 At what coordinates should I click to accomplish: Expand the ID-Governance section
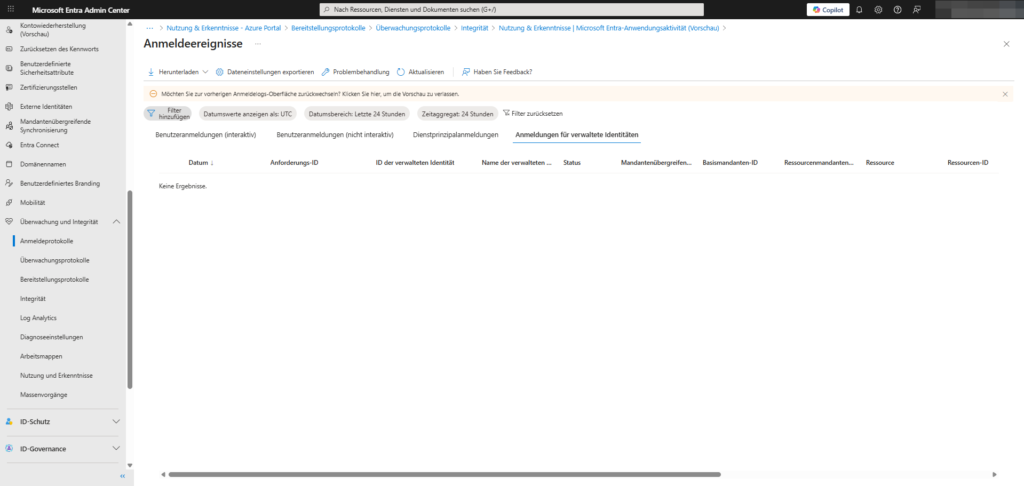click(x=116, y=449)
